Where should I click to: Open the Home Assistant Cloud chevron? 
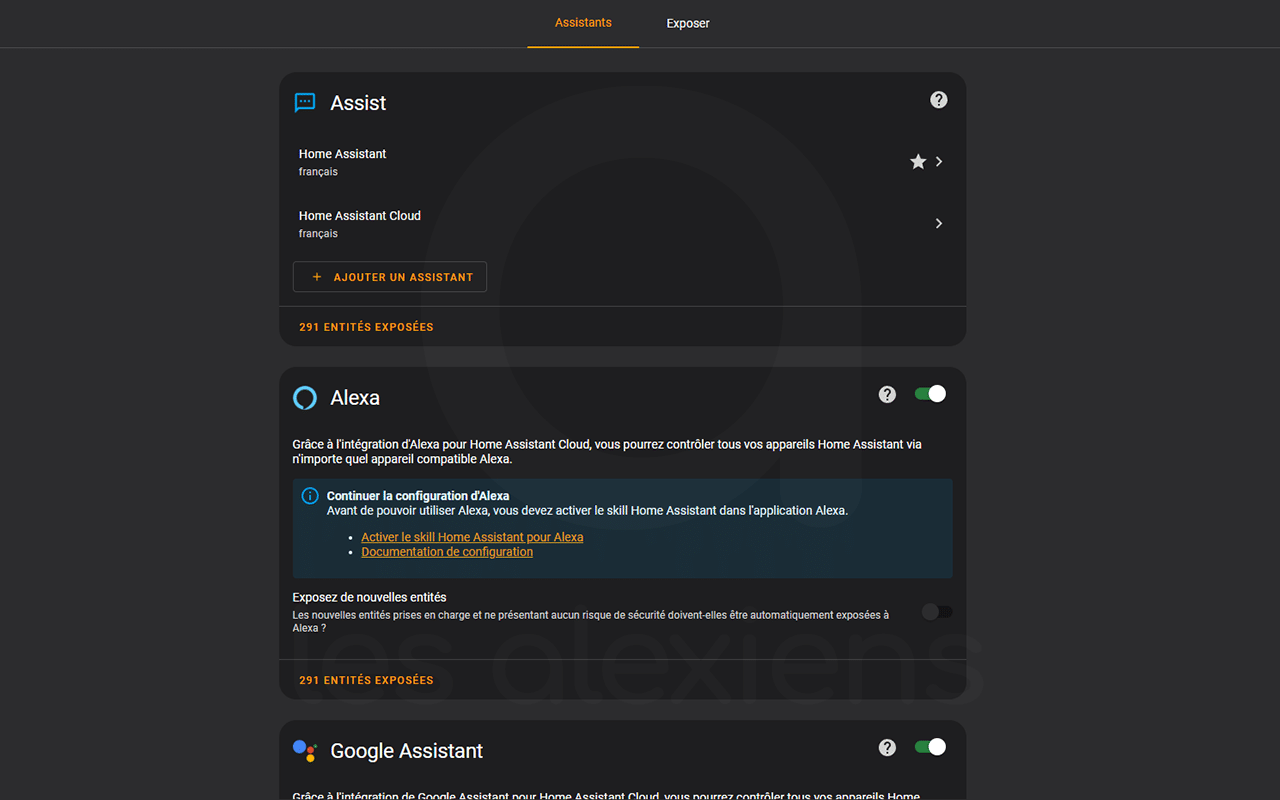(939, 224)
